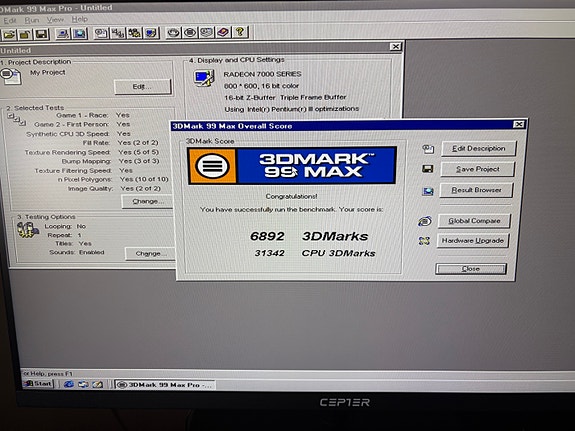Open the Edit menu
The image size is (575, 431).
click(10, 21)
